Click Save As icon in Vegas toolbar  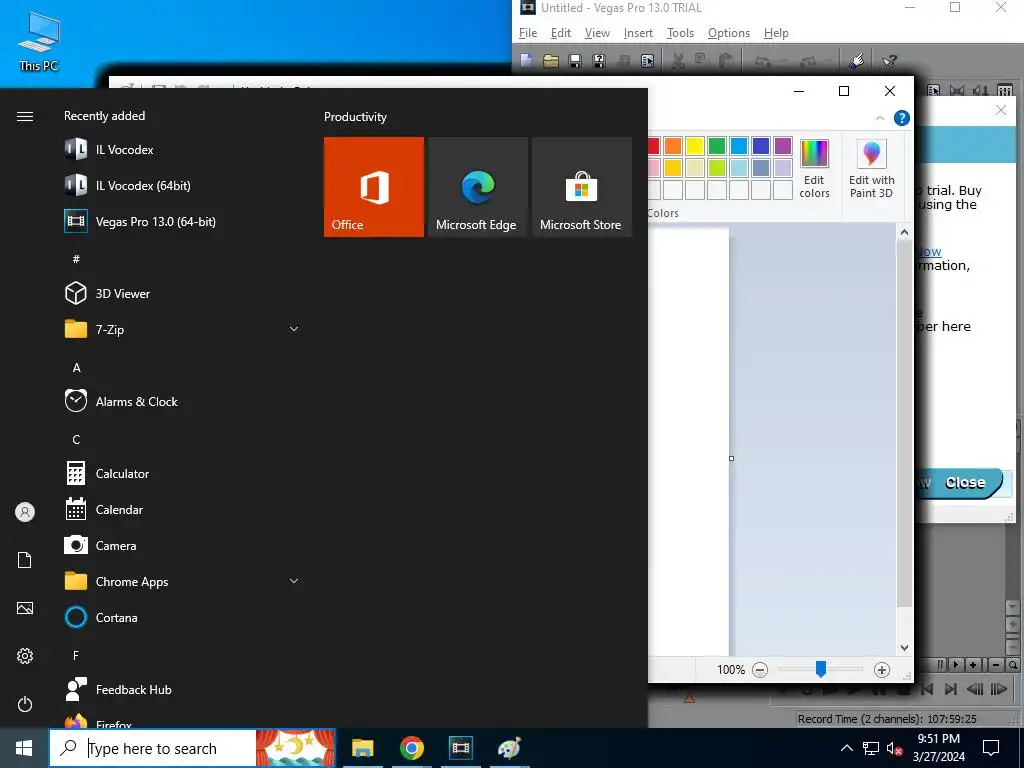(599, 61)
